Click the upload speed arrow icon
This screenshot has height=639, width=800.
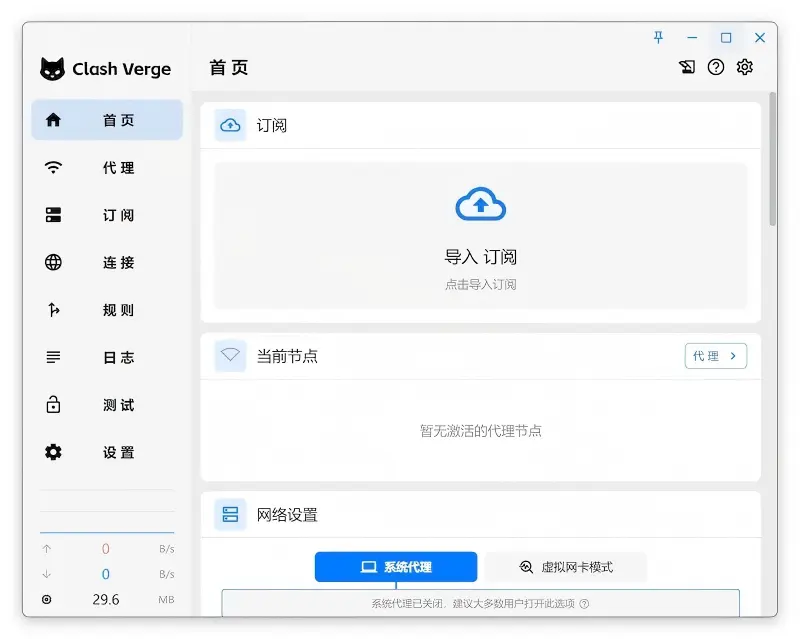pyautogui.click(x=46, y=549)
